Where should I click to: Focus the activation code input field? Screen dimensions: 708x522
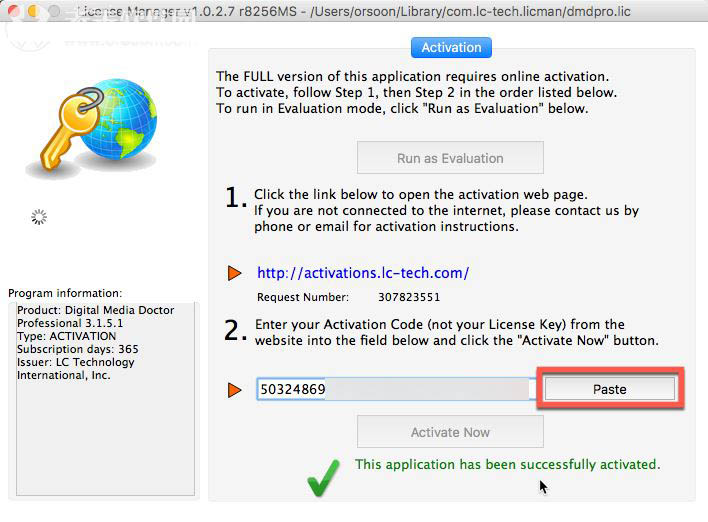[x=394, y=389]
